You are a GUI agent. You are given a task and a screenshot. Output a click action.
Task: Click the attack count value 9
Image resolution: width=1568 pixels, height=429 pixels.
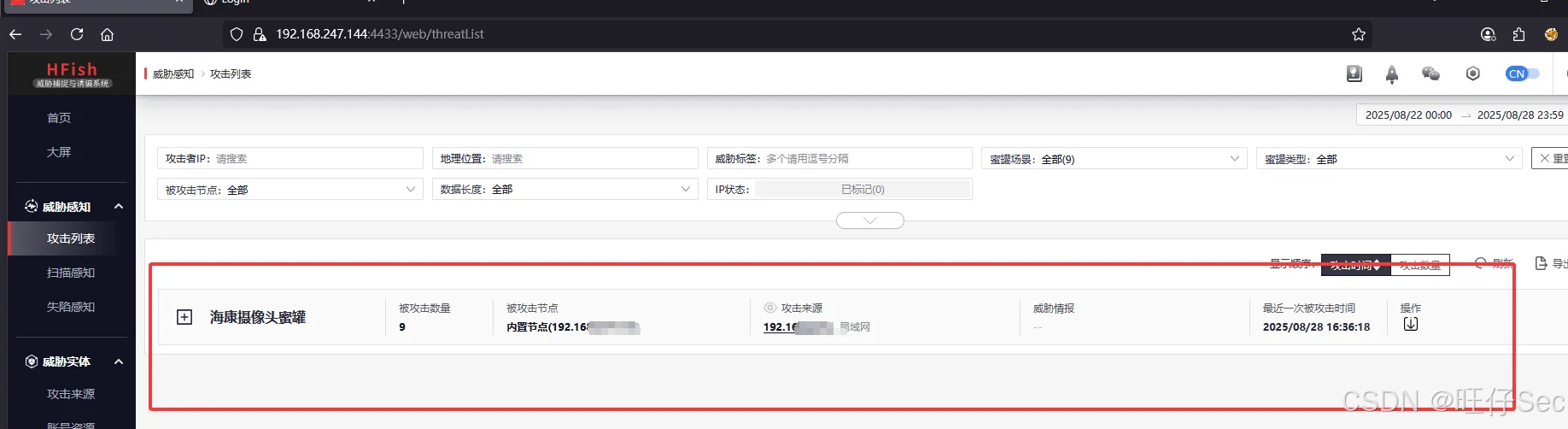point(402,327)
